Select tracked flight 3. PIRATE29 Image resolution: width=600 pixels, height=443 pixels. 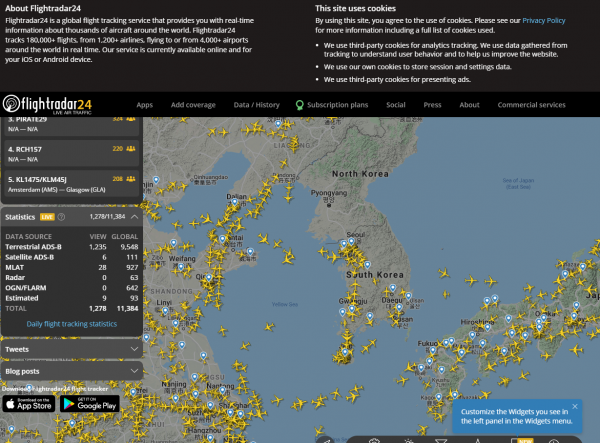tap(71, 125)
